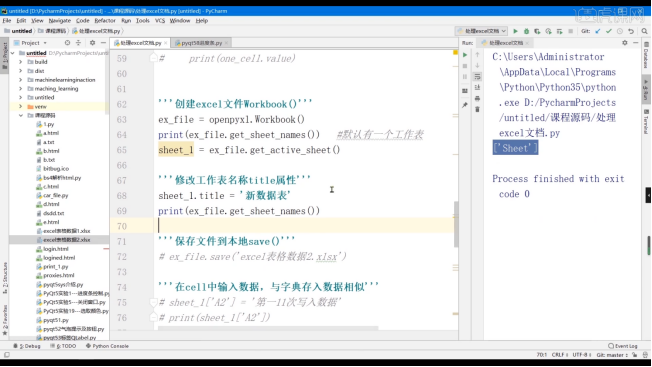Image resolution: width=652 pixels, height=367 pixels.
Task: Show Git history clock icon
Action: point(620,31)
